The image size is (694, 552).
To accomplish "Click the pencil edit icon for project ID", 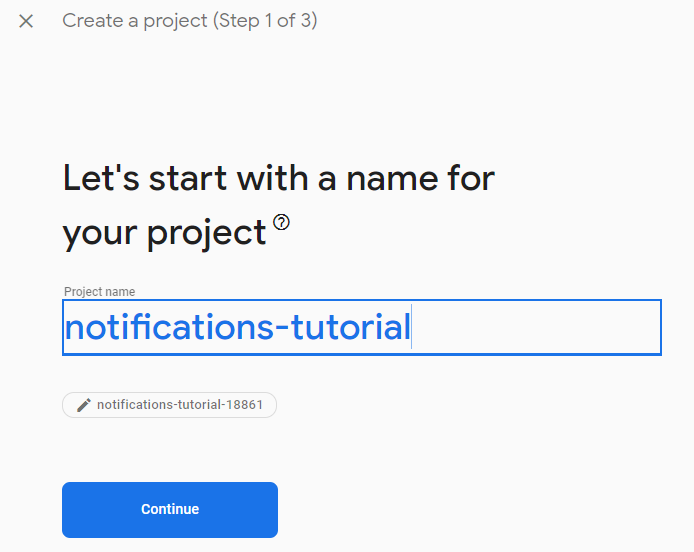I will tap(84, 405).
